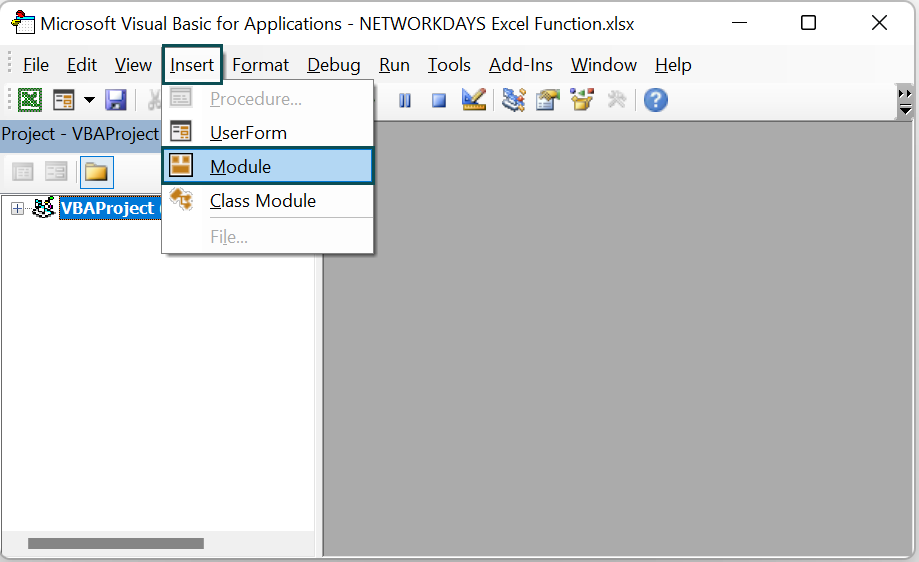Open the Format menu
Image resolution: width=919 pixels, height=562 pixels.
tap(260, 64)
